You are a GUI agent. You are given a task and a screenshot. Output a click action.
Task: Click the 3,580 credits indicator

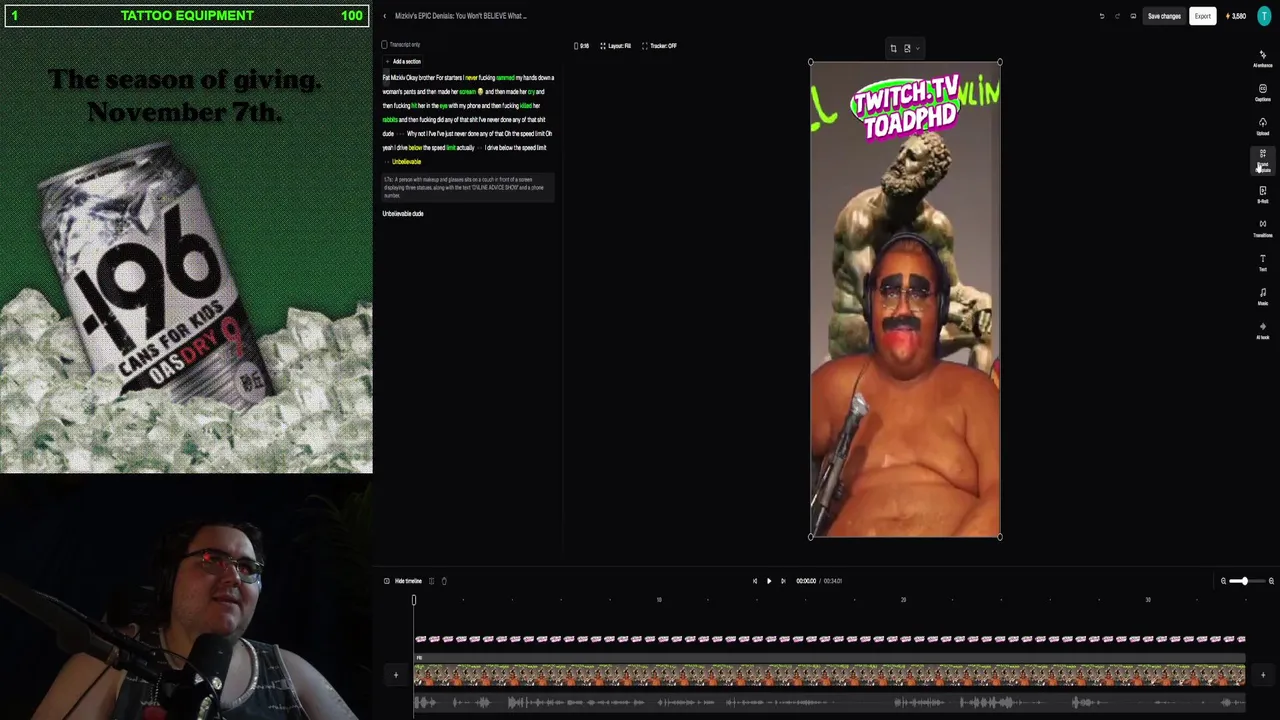(1236, 16)
